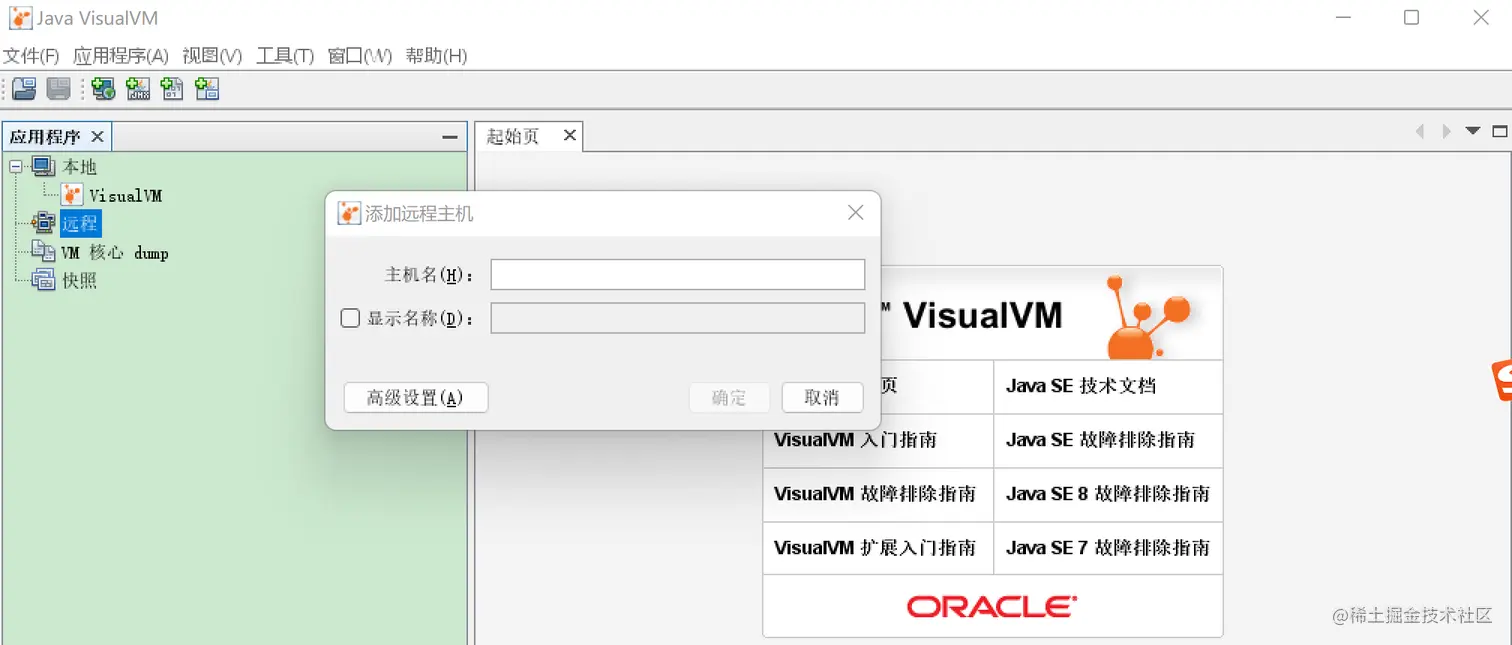Click the Java VisualVM title bar icon
The width and height of the screenshot is (1512, 645).
tap(20, 18)
